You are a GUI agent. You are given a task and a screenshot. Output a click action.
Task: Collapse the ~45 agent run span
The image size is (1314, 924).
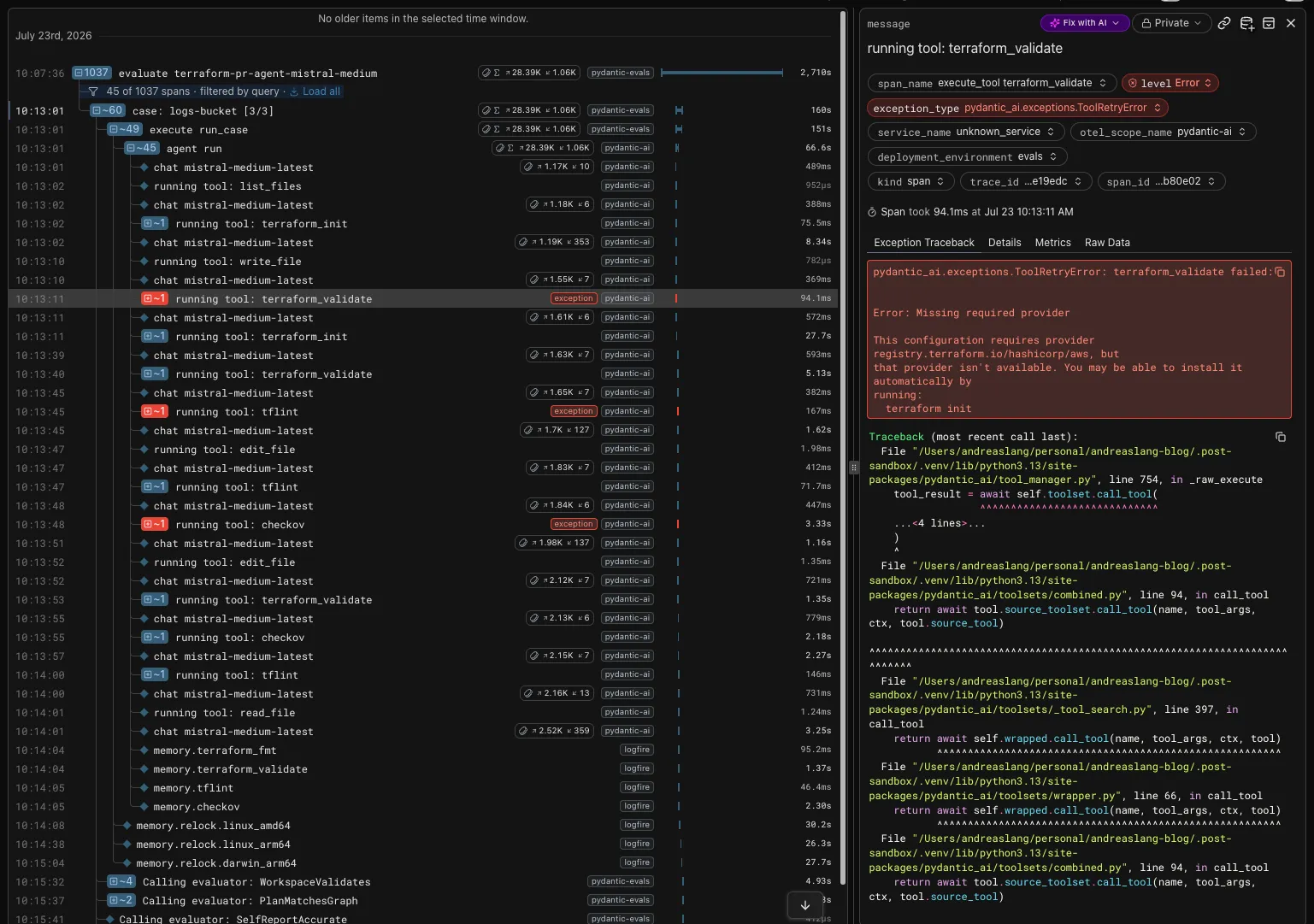(x=142, y=148)
